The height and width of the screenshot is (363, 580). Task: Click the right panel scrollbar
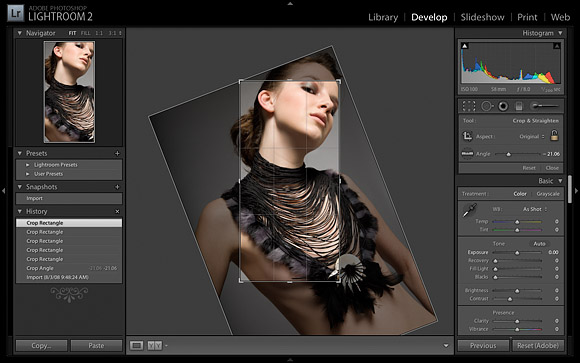[x=570, y=189]
